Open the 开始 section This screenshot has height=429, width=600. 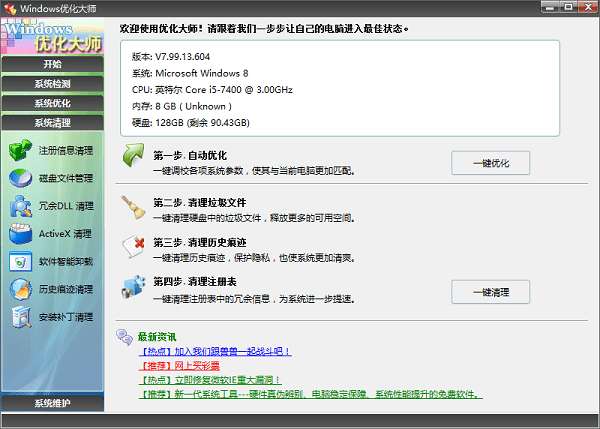(x=52, y=64)
